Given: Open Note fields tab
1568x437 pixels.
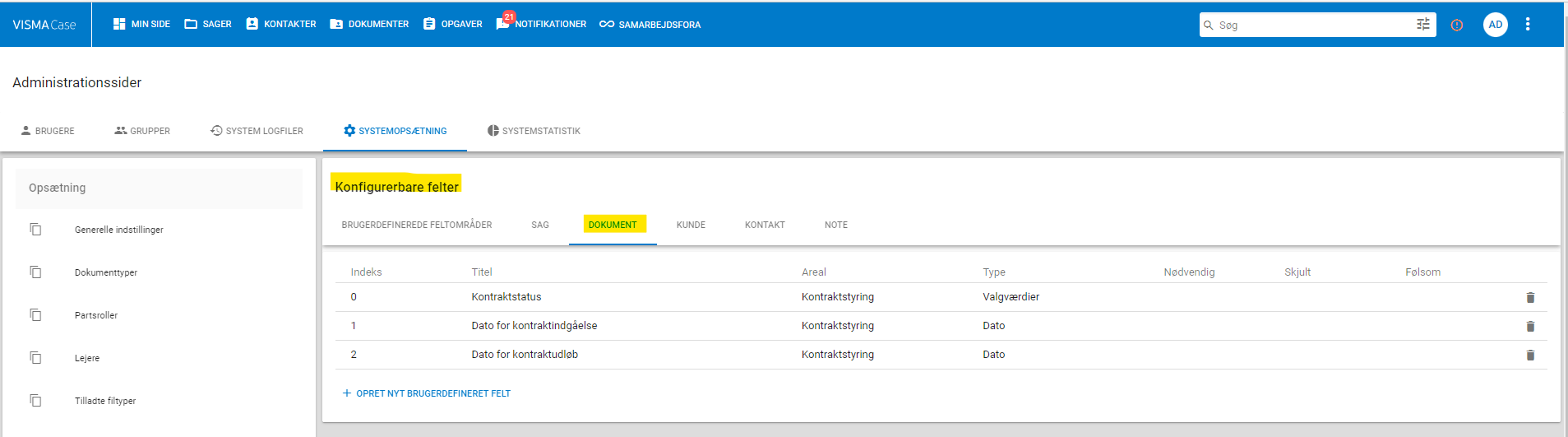Looking at the screenshot, I should click(836, 225).
